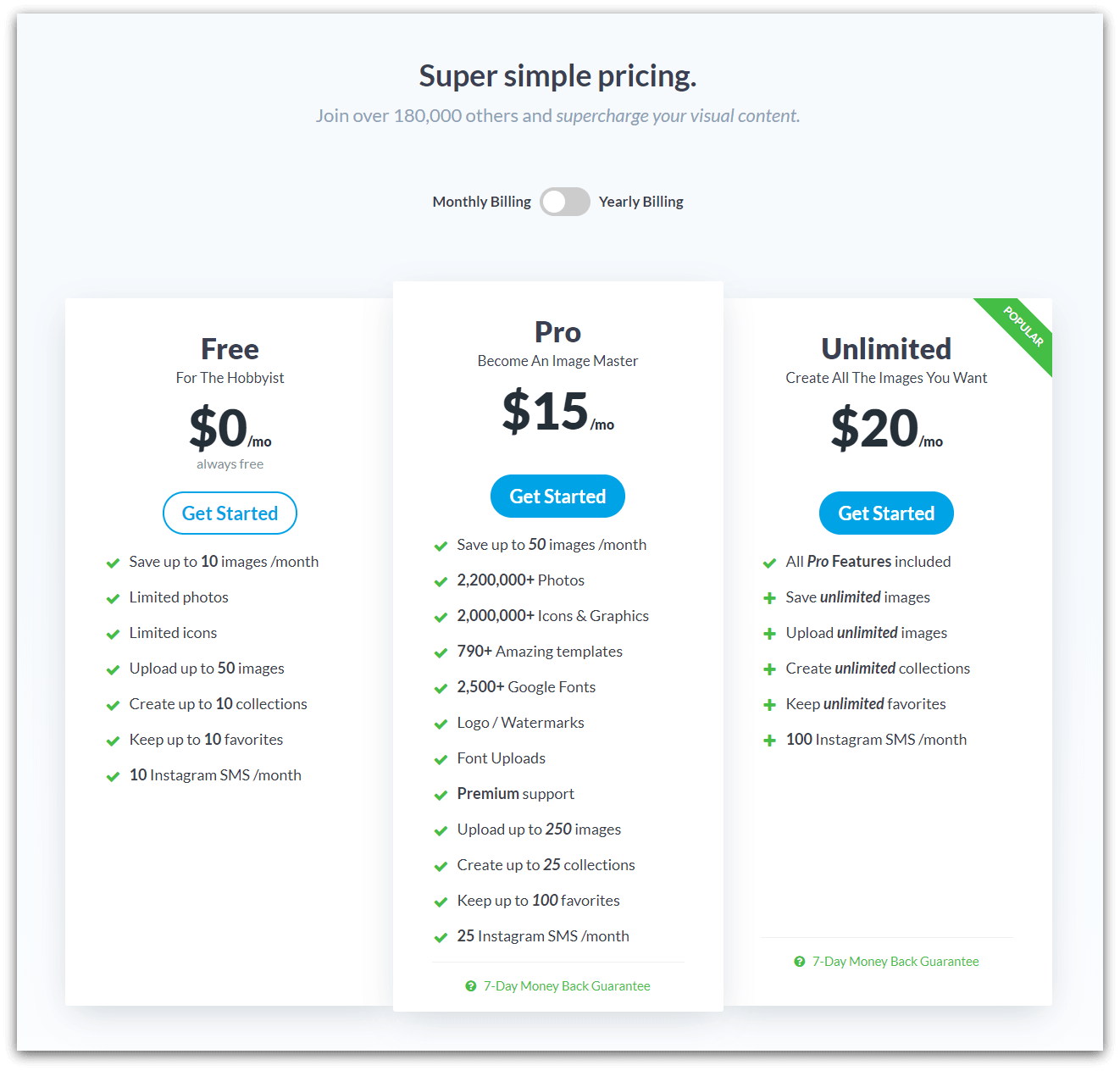Click the question mark icon in Unlimited plan guarantee

(799, 961)
